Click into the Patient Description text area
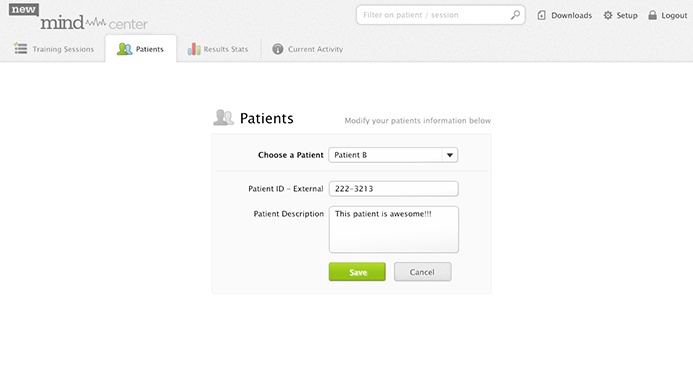The height and width of the screenshot is (391, 693). coord(393,229)
